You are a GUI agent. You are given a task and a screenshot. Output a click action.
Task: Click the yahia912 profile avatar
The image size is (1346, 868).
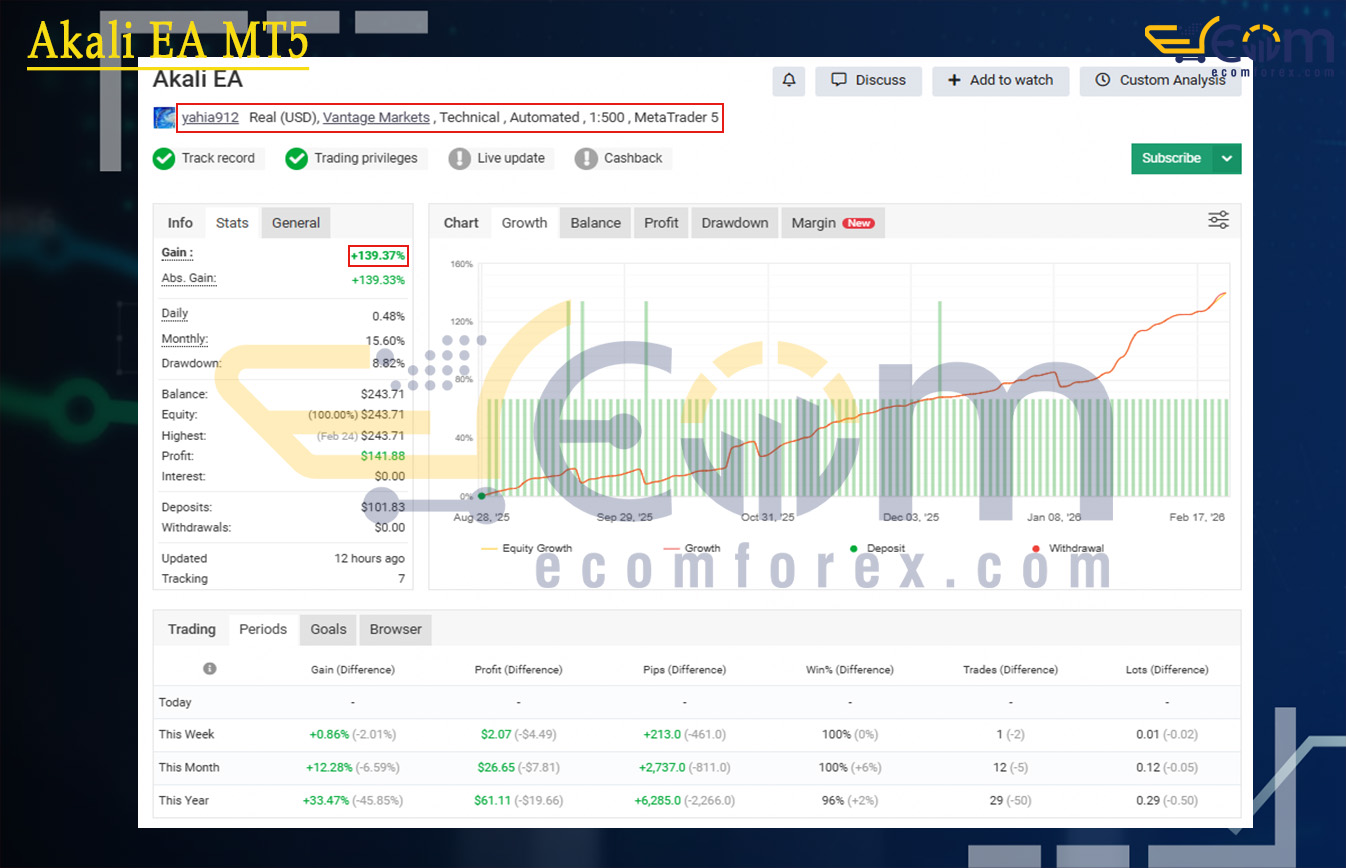point(164,118)
